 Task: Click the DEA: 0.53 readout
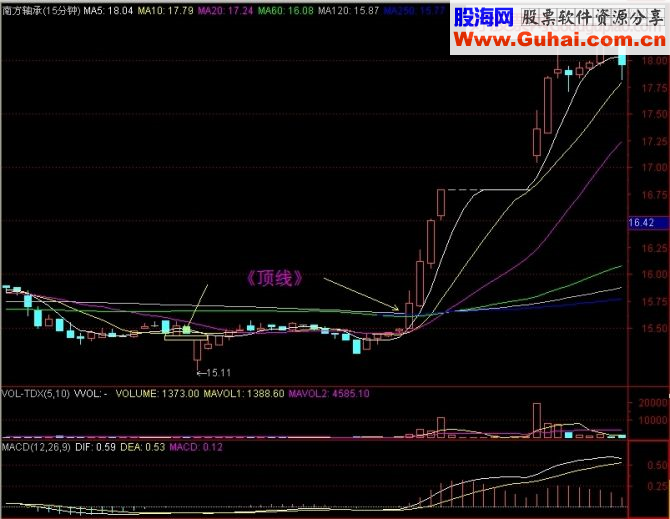click(x=142, y=447)
